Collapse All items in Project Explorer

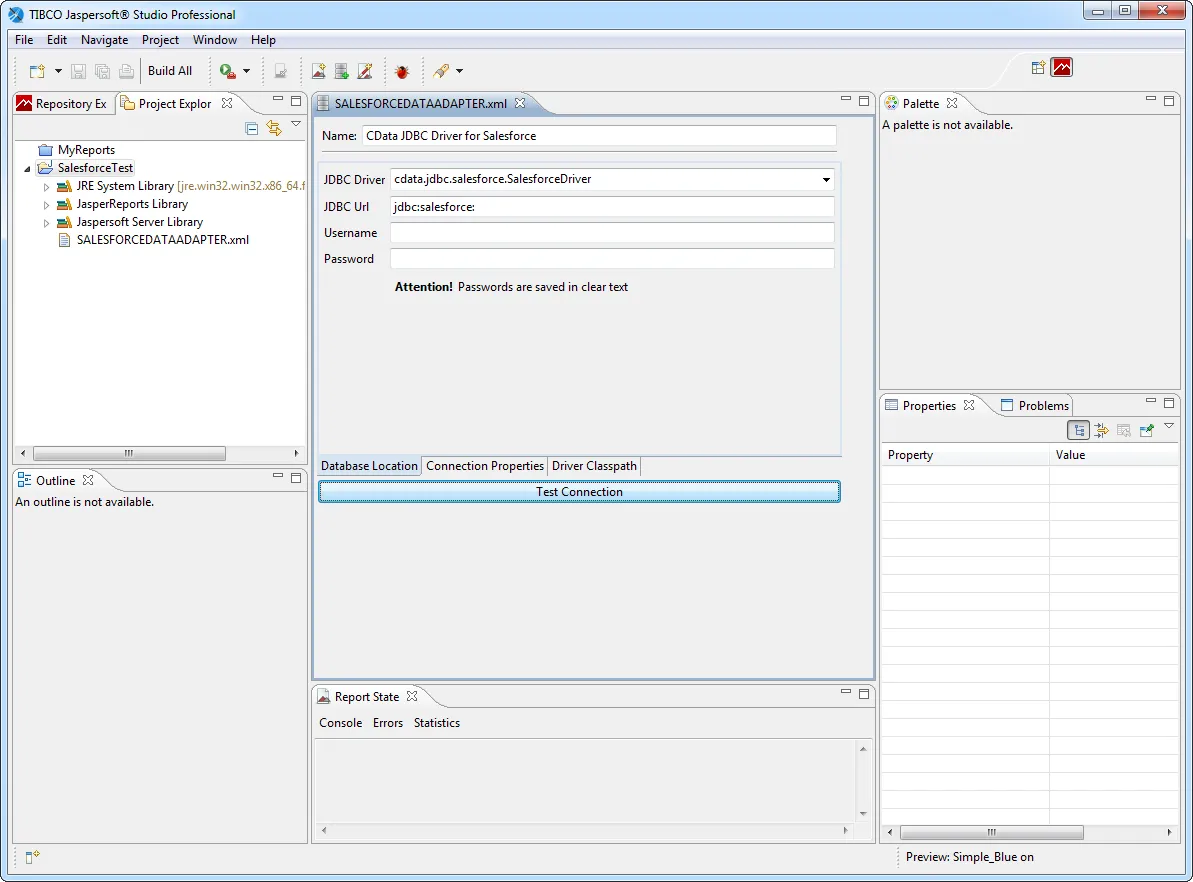coord(251,128)
